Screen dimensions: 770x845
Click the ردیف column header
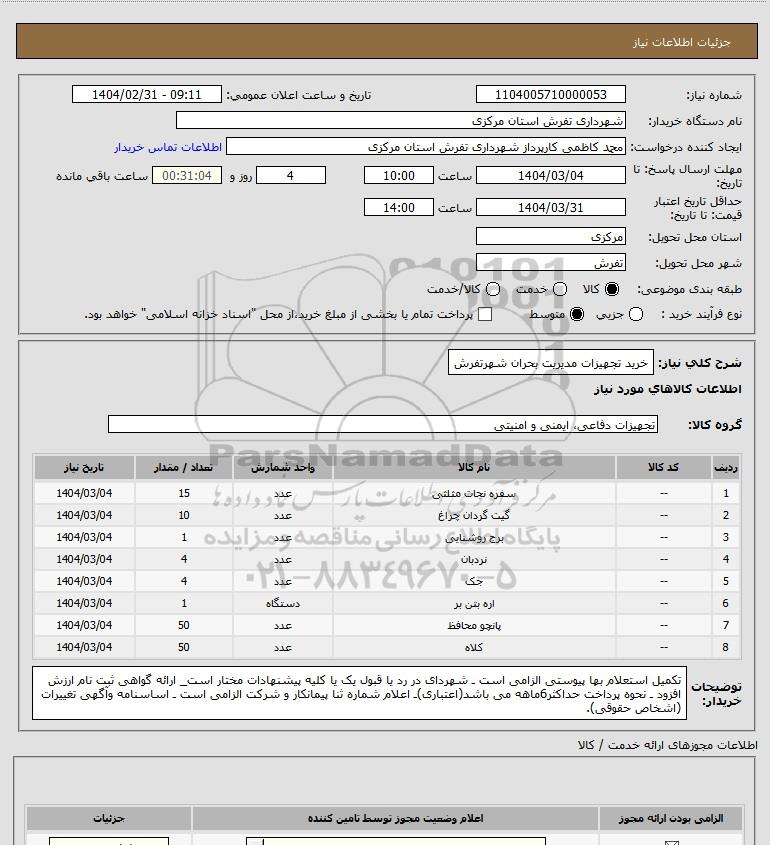(726, 467)
